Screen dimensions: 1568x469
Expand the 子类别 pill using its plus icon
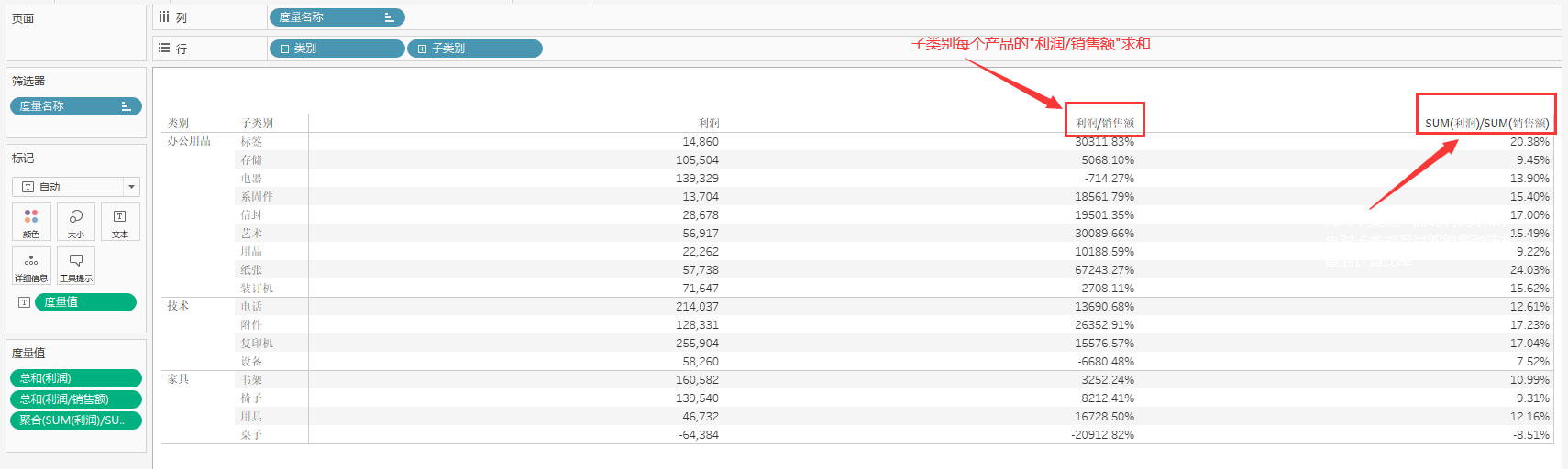422,49
